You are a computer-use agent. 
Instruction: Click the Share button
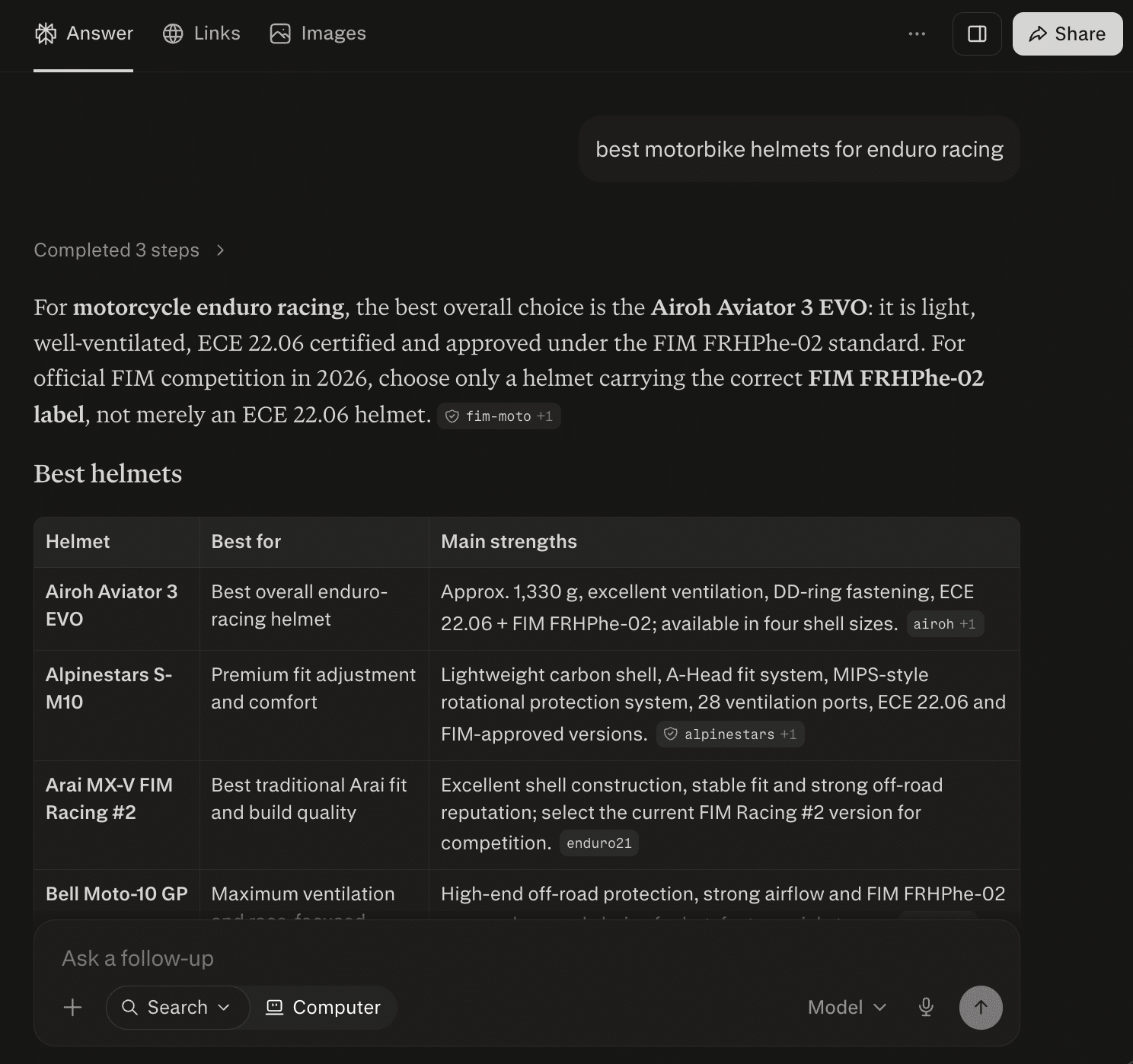1068,33
